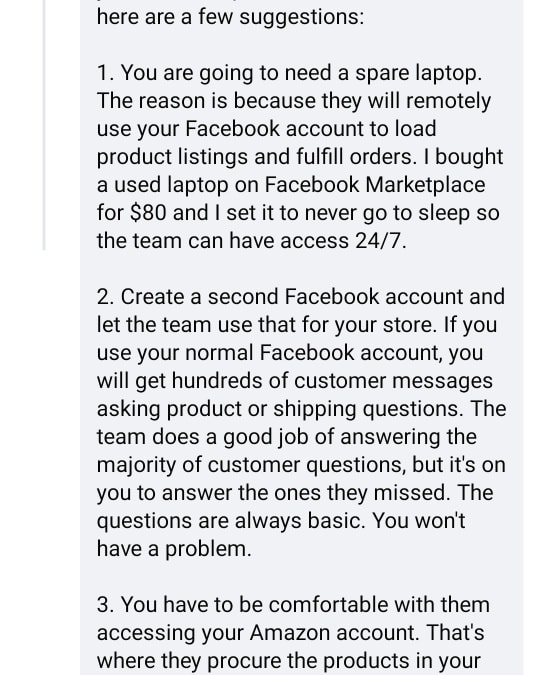Click the number '3.' starting third suggestion
Image resolution: width=540 pixels, height=675 pixels.
pyautogui.click(x=106, y=604)
